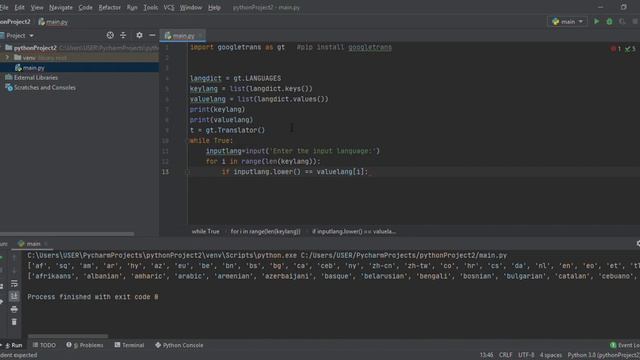Click the UTF-8 encoding in status bar

[526, 355]
